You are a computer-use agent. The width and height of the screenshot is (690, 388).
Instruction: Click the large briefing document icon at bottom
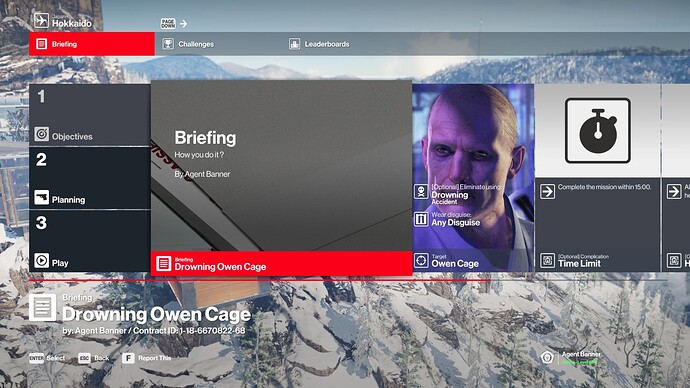click(42, 307)
